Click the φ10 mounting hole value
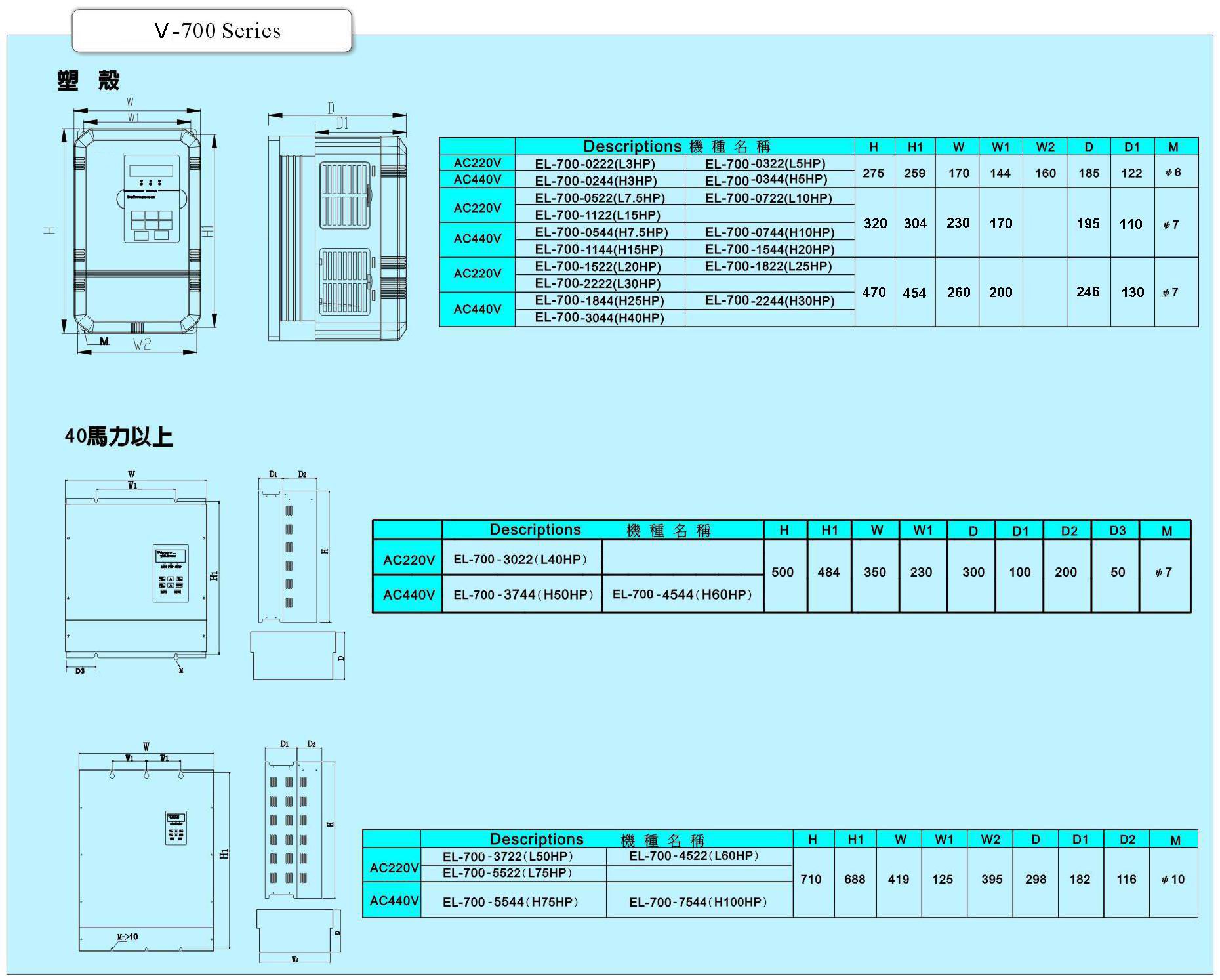The height and width of the screenshot is (980, 1220). (x=1173, y=880)
